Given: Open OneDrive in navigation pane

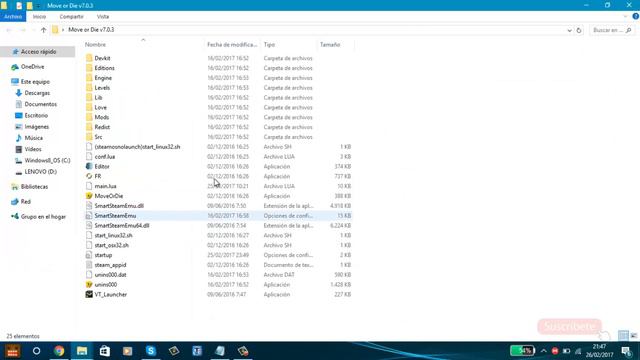Looking at the screenshot, I should point(32,67).
